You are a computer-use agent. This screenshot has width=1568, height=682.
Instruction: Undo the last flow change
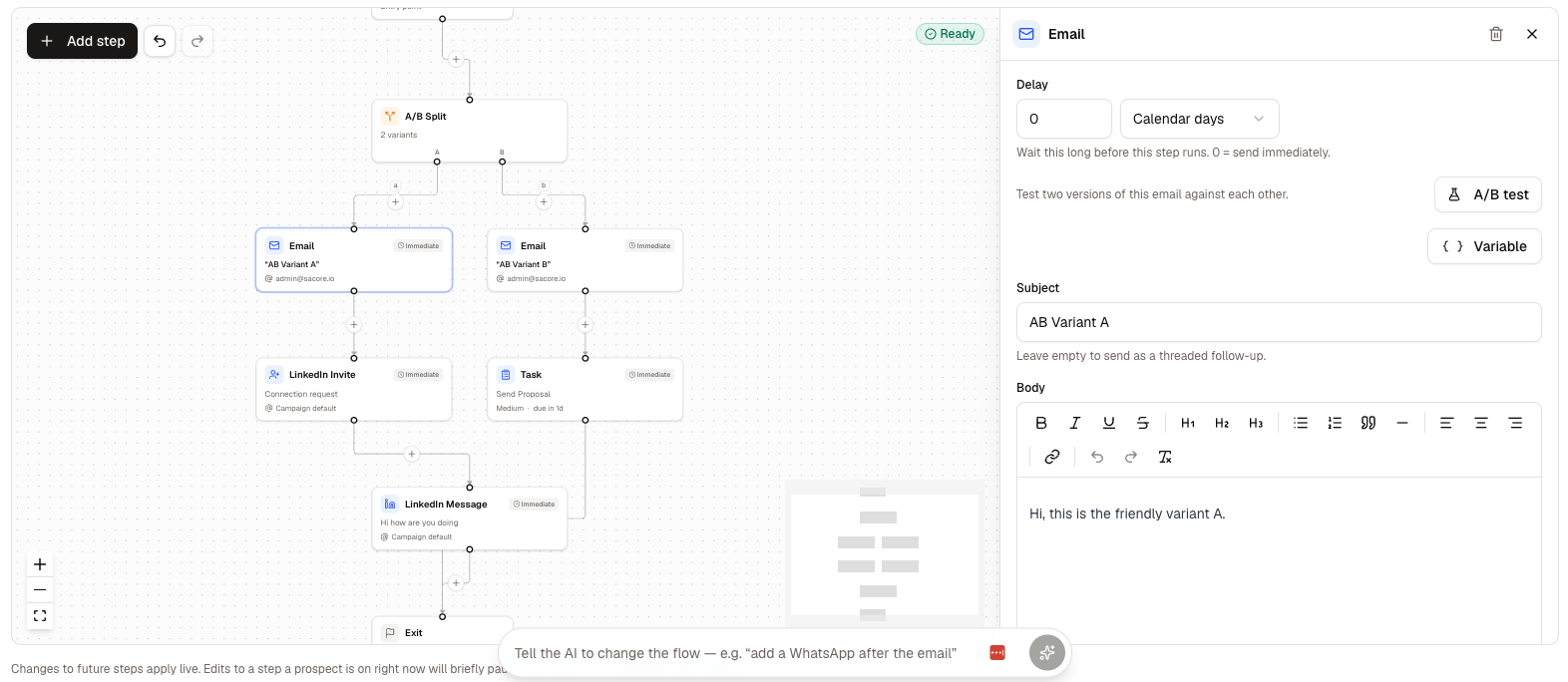coord(160,41)
